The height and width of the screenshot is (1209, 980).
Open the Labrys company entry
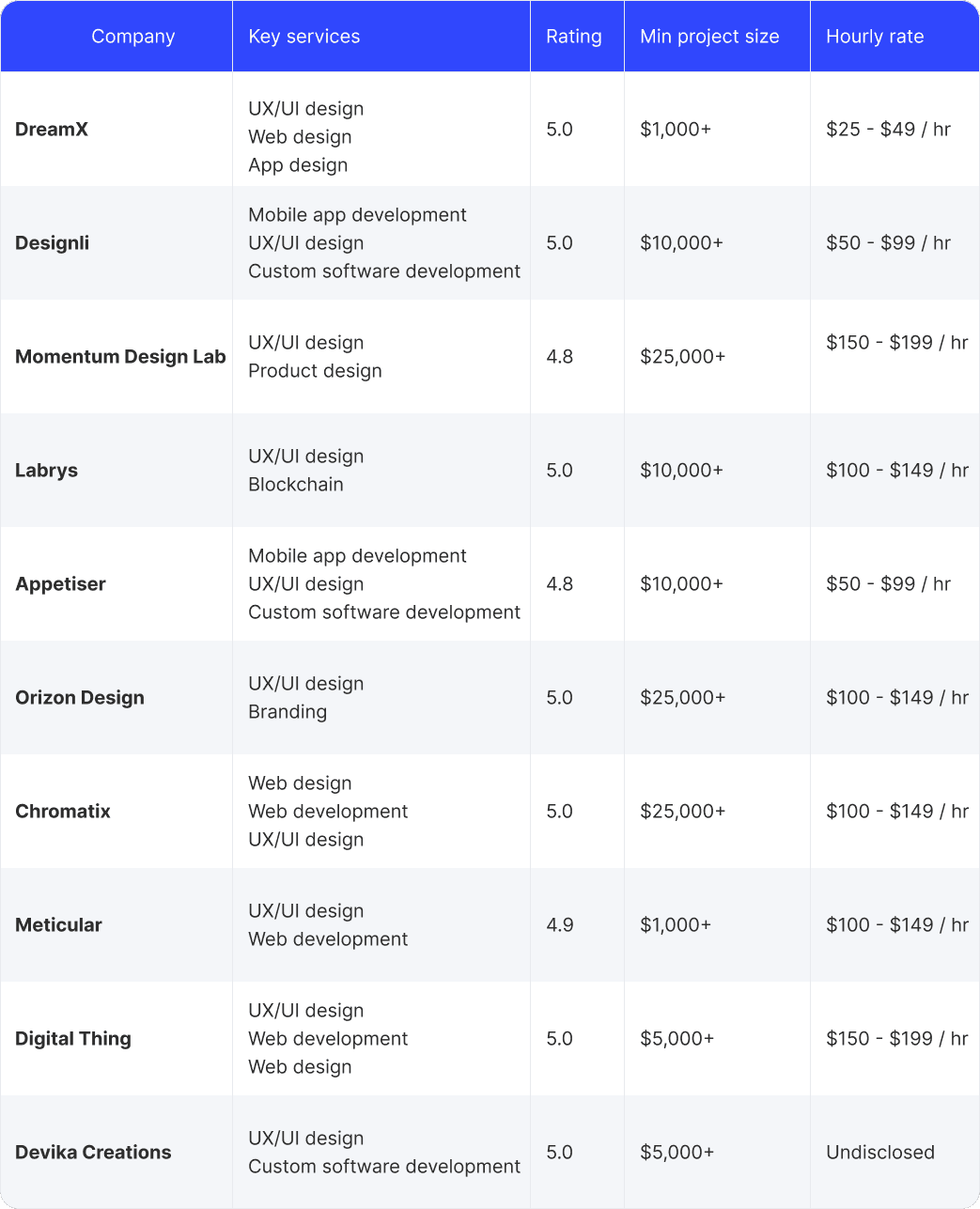click(47, 471)
